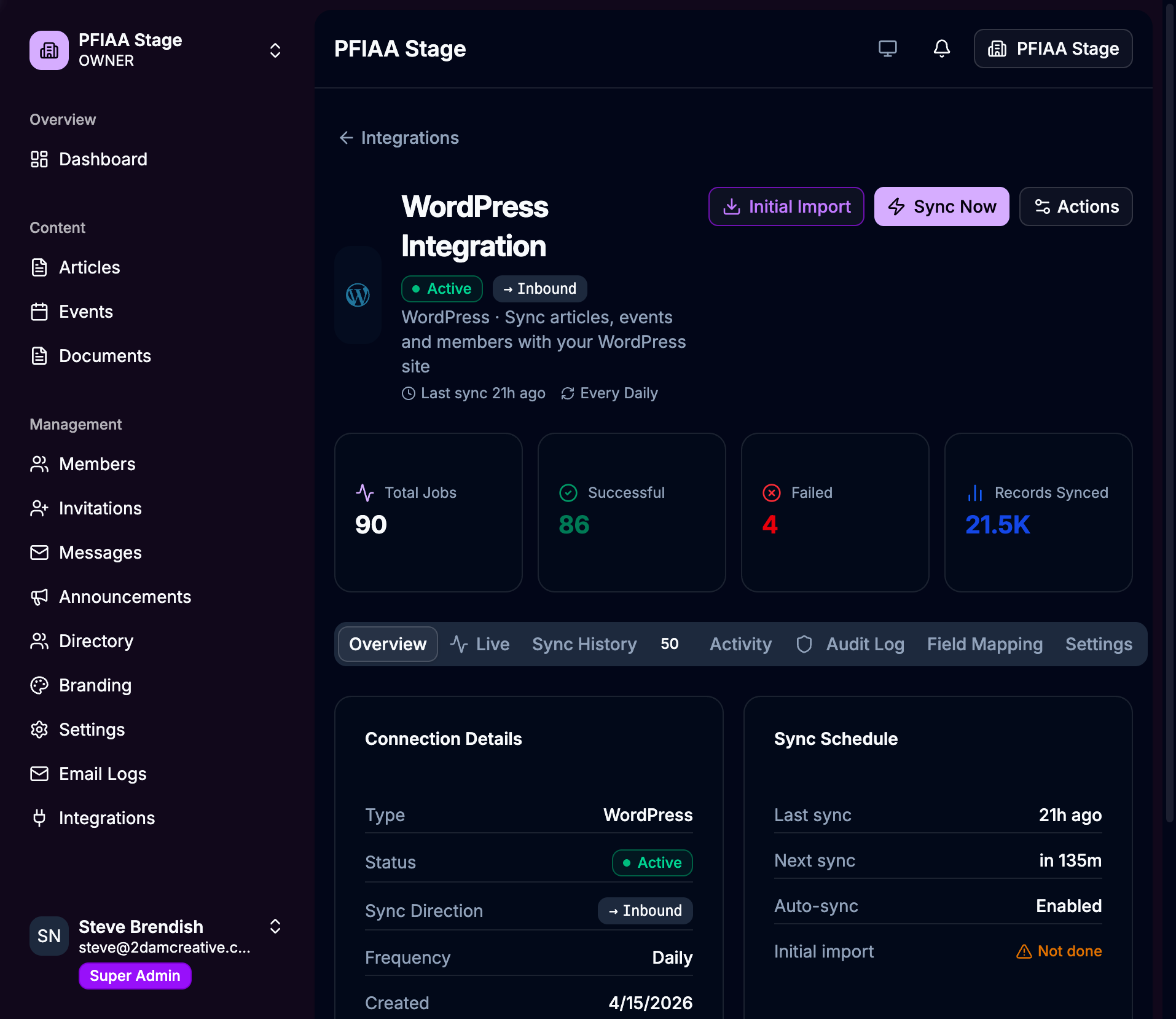Image resolution: width=1176 pixels, height=1019 pixels.
Task: Switch to the Activity tab
Action: click(x=740, y=644)
